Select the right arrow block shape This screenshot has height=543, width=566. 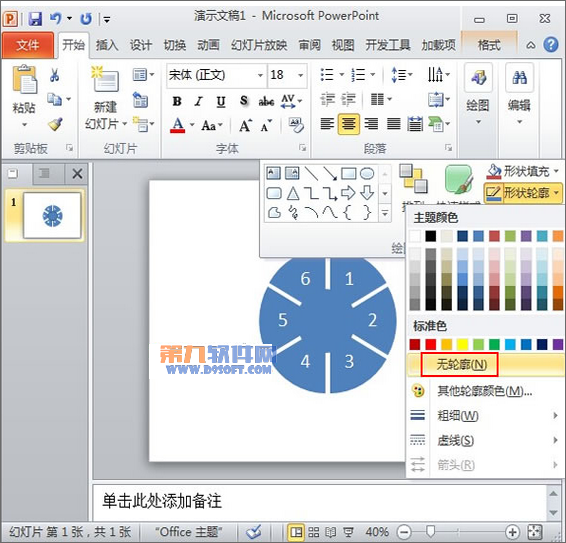(348, 193)
